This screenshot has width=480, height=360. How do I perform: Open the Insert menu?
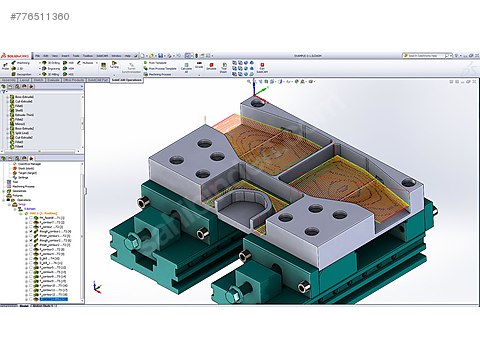[x=65, y=56]
